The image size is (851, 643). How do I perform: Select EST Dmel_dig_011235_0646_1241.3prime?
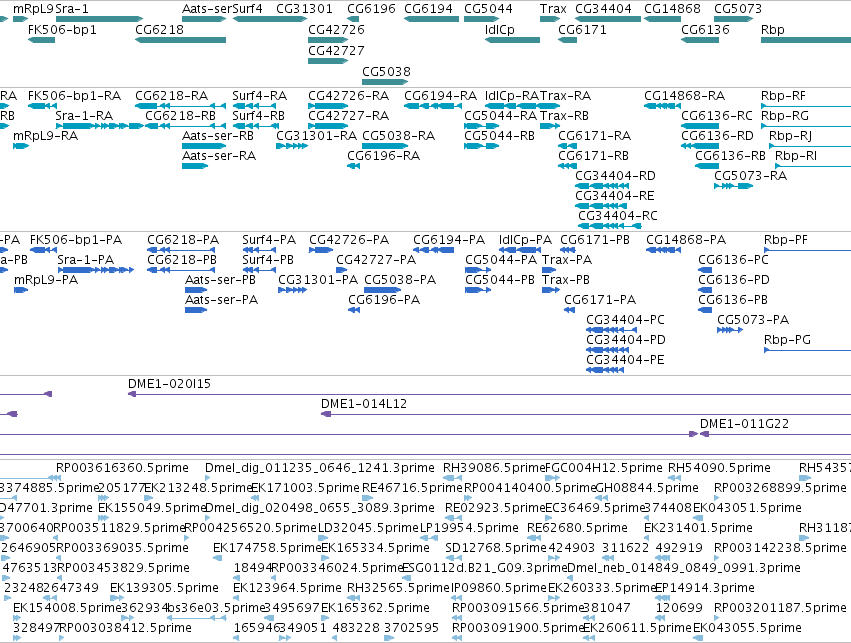point(320,468)
